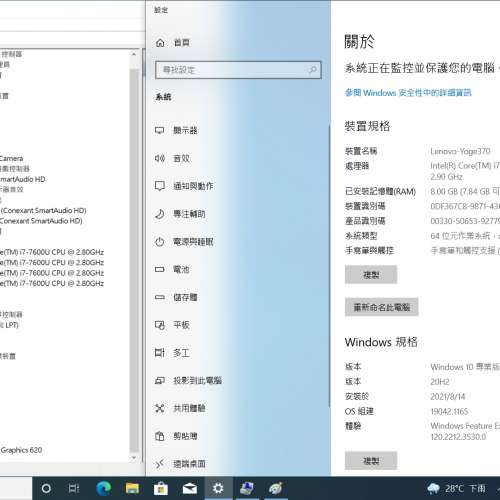This screenshot has height=500, width=500.
Task: Go to Settings Home (首頁)
Action: (x=181, y=43)
